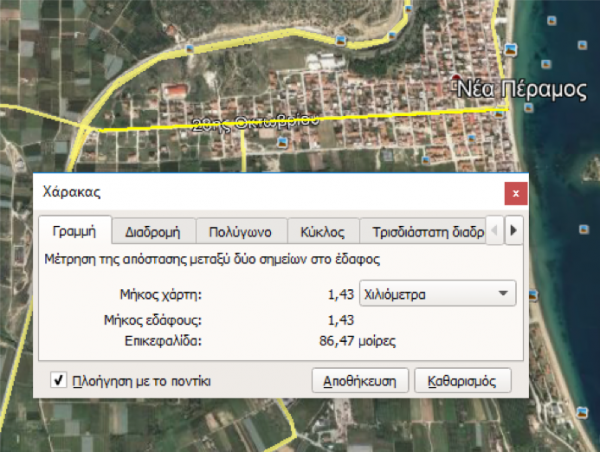Close the Χάρακας ruler dialog
Screen dimensions: 600x452
[x=514, y=192]
